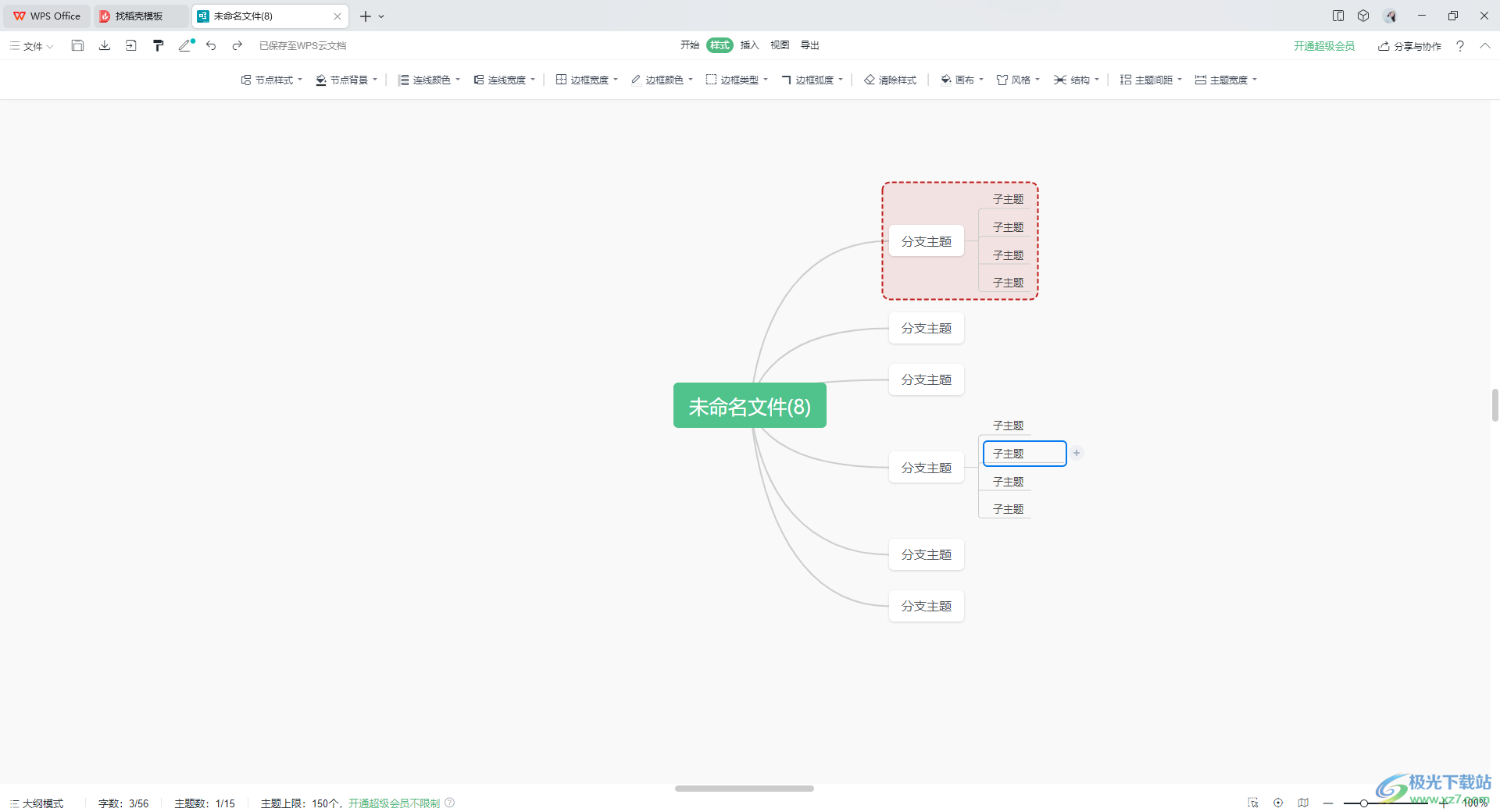
Task: Switch to the 样式 tab
Action: tap(720, 45)
